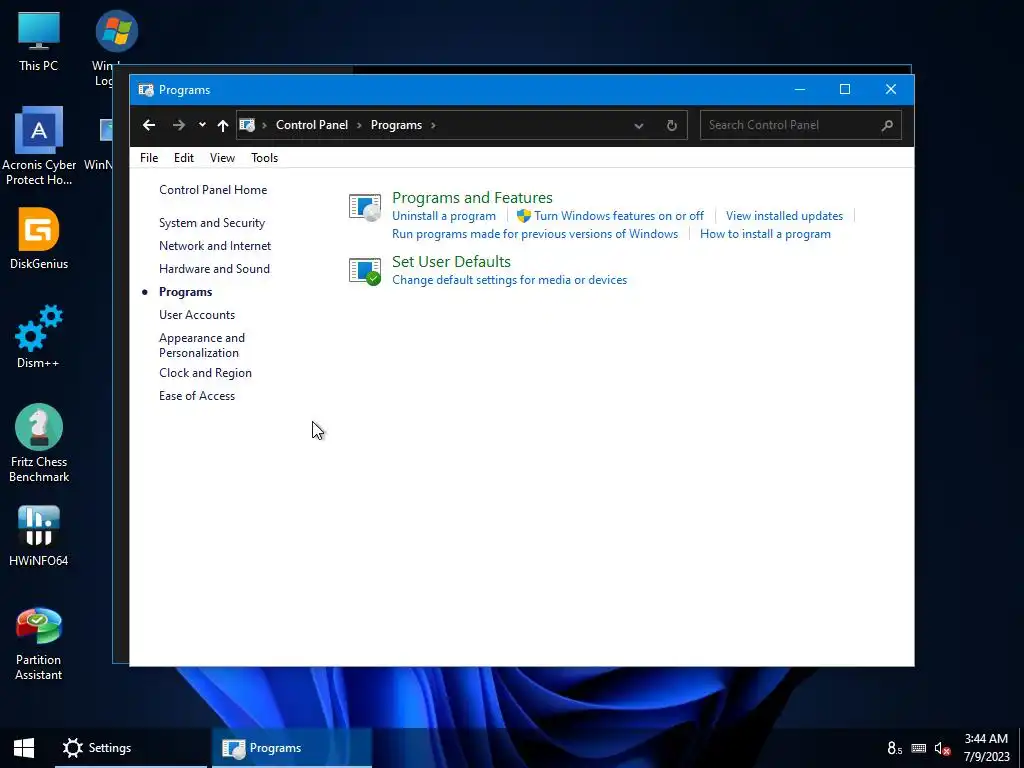The image size is (1024, 768).
Task: Expand the address bar history dropdown
Action: point(639,125)
